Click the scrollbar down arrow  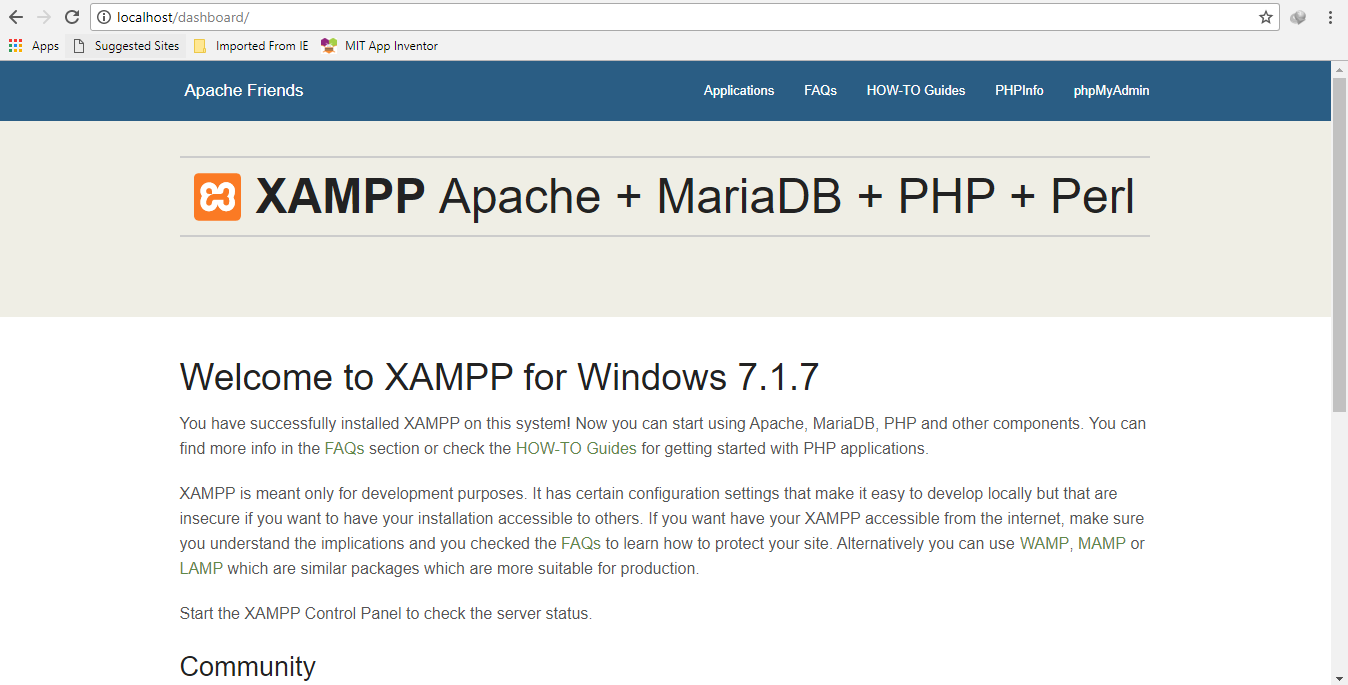pos(1339,677)
